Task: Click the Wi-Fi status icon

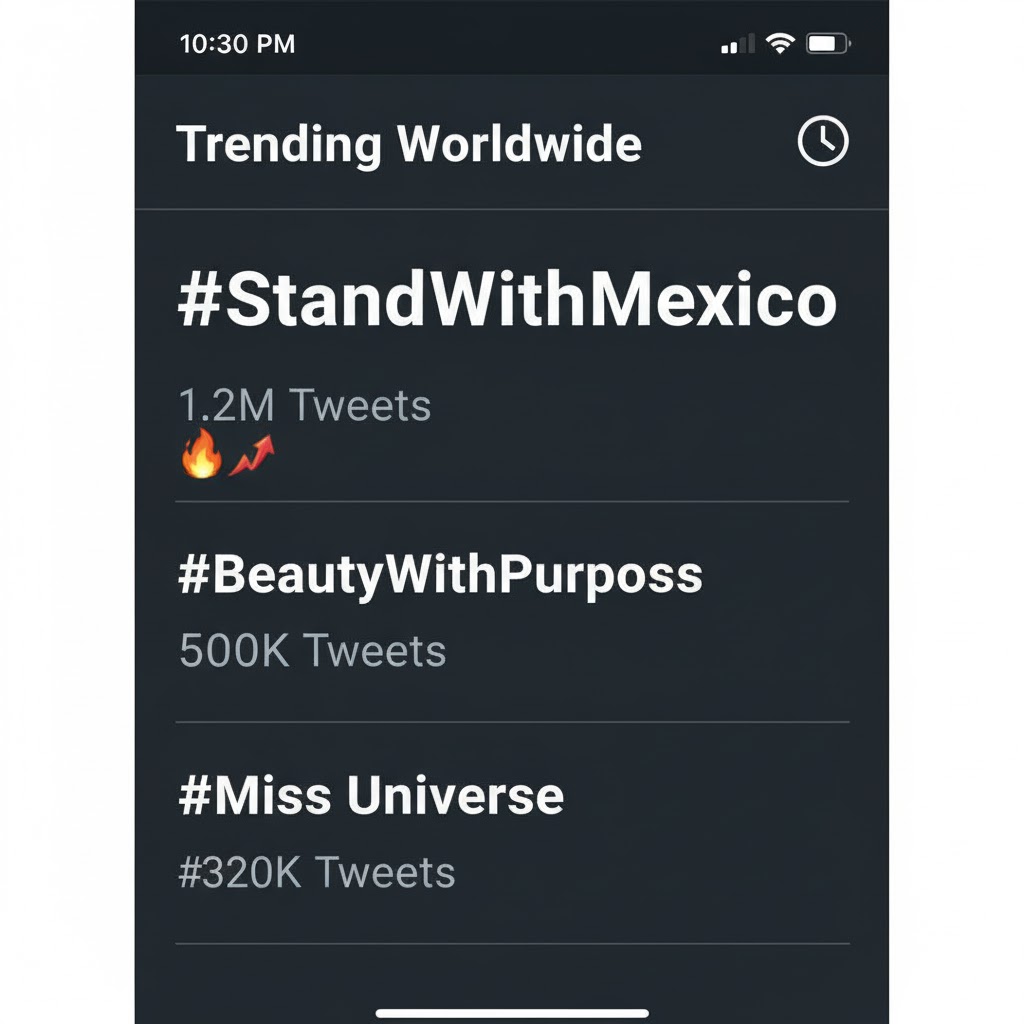Action: point(779,43)
